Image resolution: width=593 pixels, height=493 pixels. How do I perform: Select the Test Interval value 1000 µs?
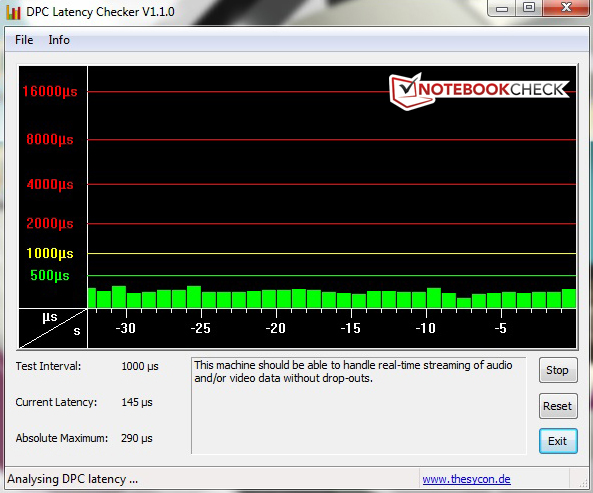pos(140,366)
